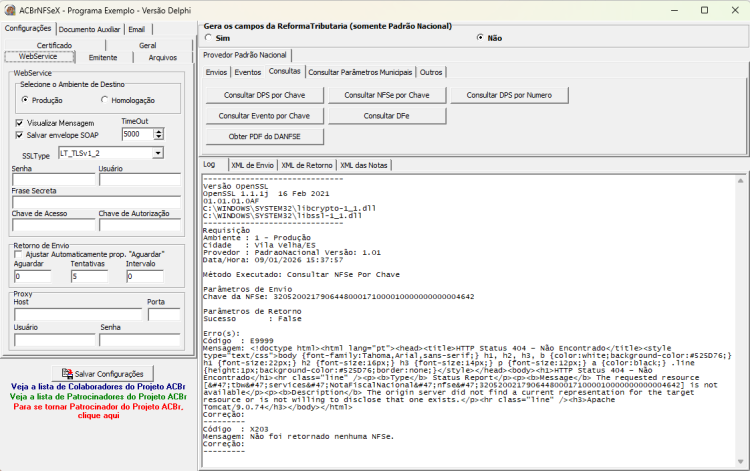Open the Outros tab
Image resolution: width=750 pixels, height=471 pixels.
click(431, 72)
